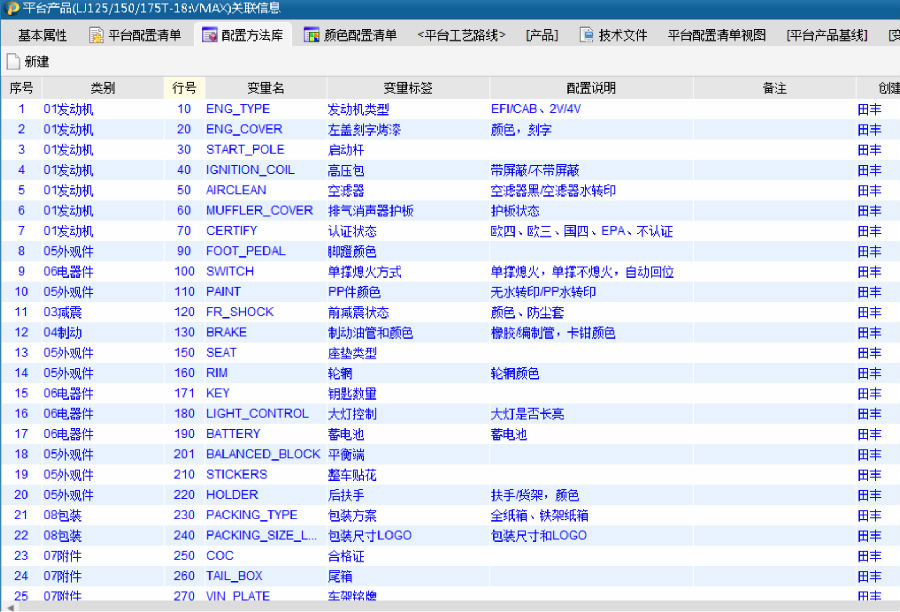The width and height of the screenshot is (900, 612).
Task: Click the EFI/CAB、2V/4V description cell
Action: pyautogui.click(x=591, y=109)
